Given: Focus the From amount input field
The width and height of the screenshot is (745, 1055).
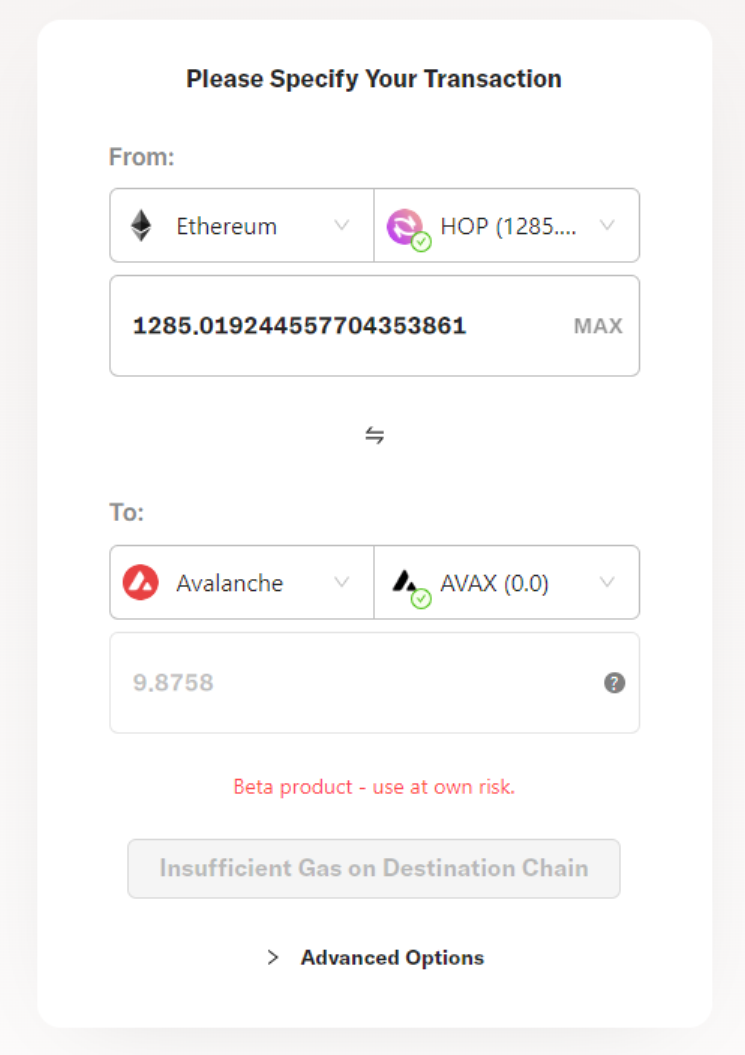Looking at the screenshot, I should coord(340,326).
